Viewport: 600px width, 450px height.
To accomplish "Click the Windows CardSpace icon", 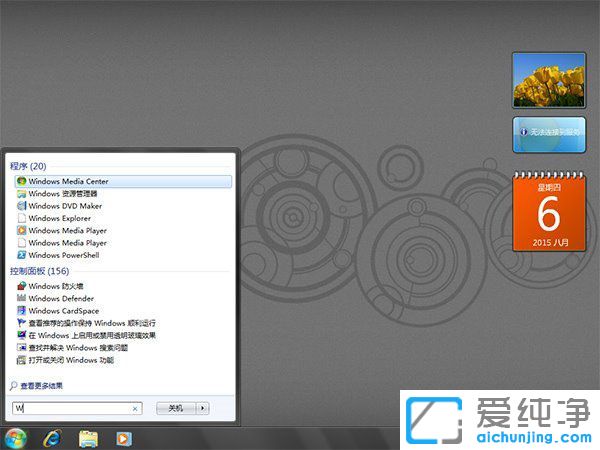I will 21,310.
